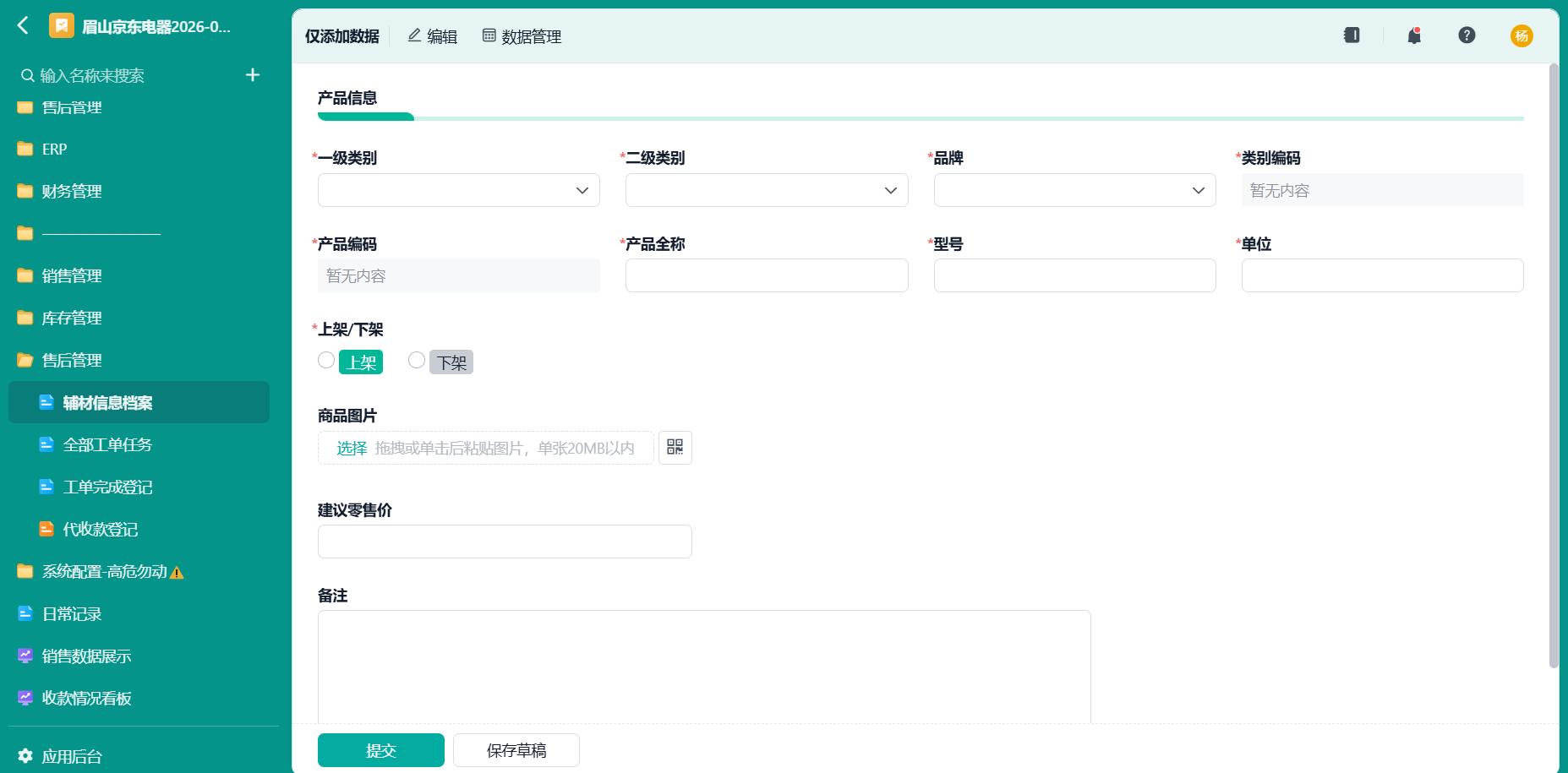This screenshot has width=1568, height=773.
Task: Click the warning icon on 系统配置
Action: click(177, 573)
